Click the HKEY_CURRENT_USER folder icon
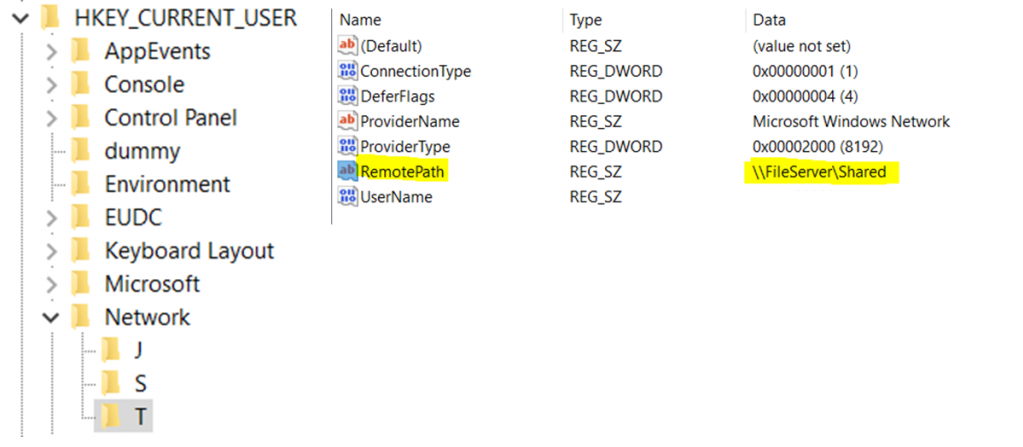 coord(52,18)
